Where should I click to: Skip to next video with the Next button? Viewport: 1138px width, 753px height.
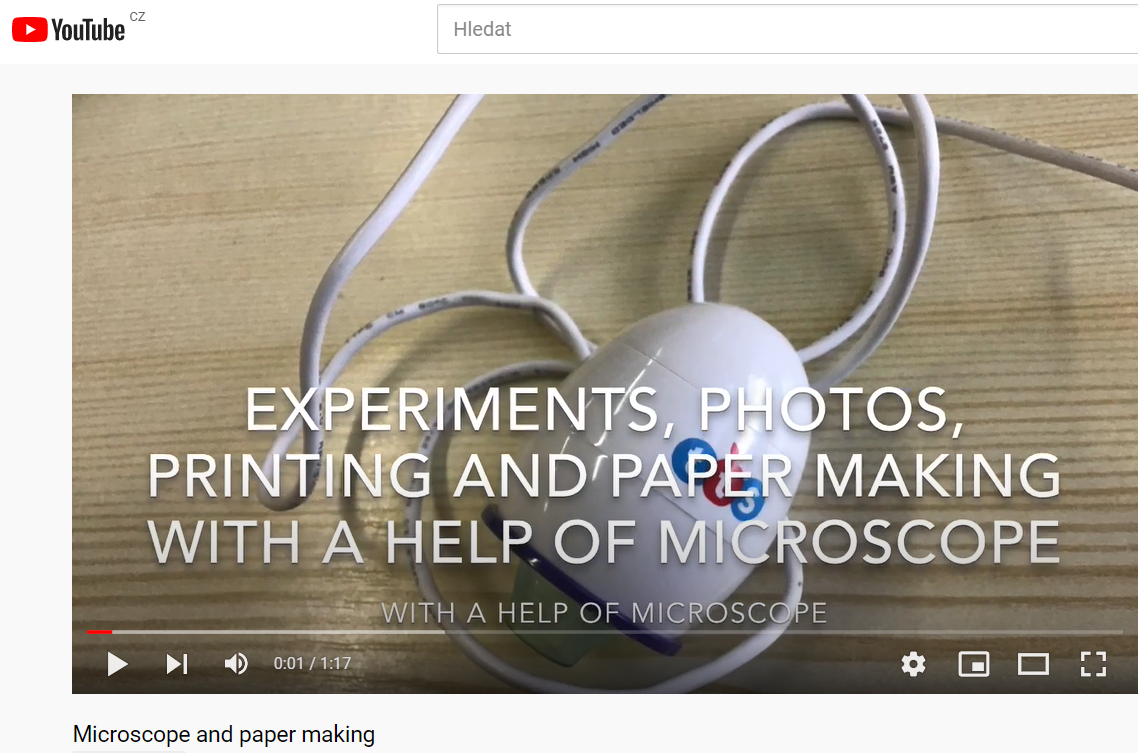176,664
